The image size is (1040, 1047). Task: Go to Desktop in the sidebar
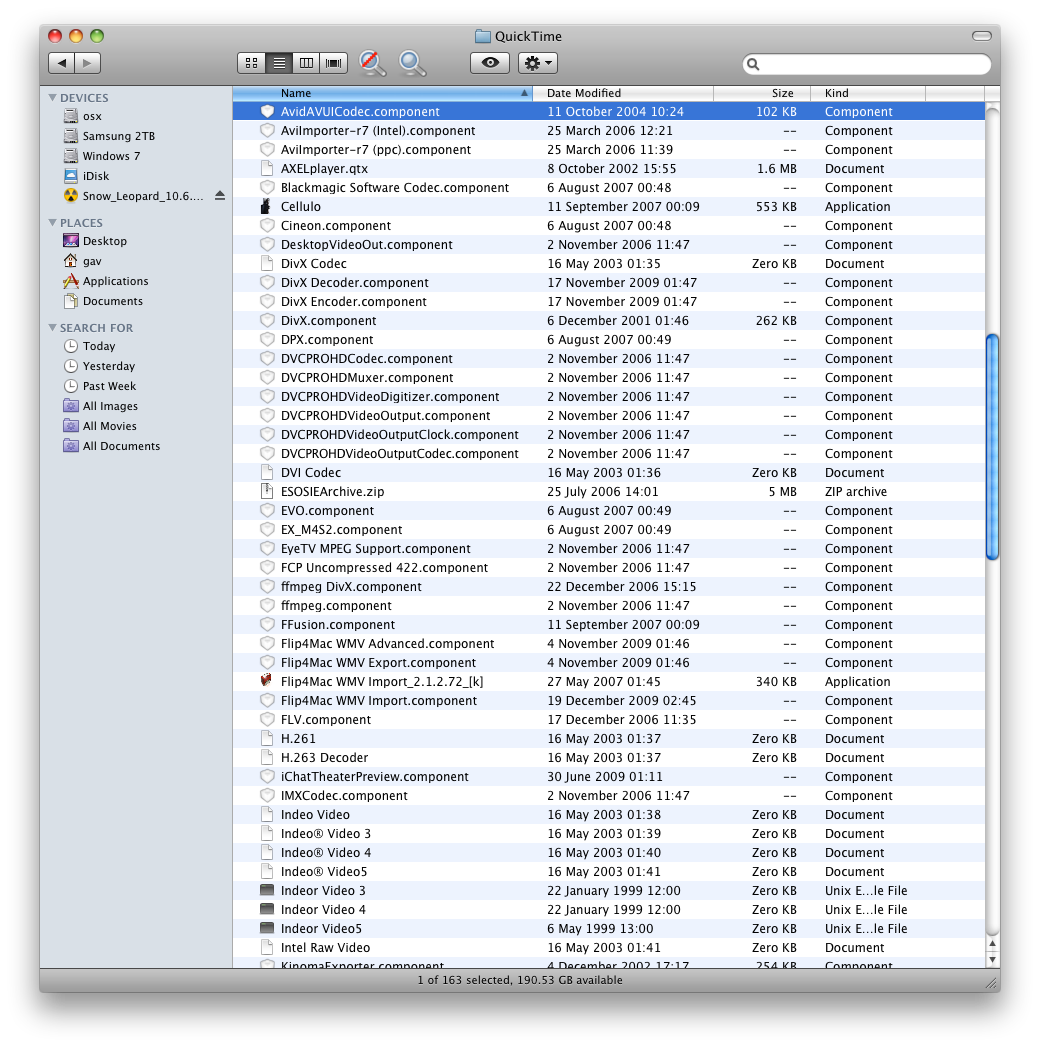point(104,241)
